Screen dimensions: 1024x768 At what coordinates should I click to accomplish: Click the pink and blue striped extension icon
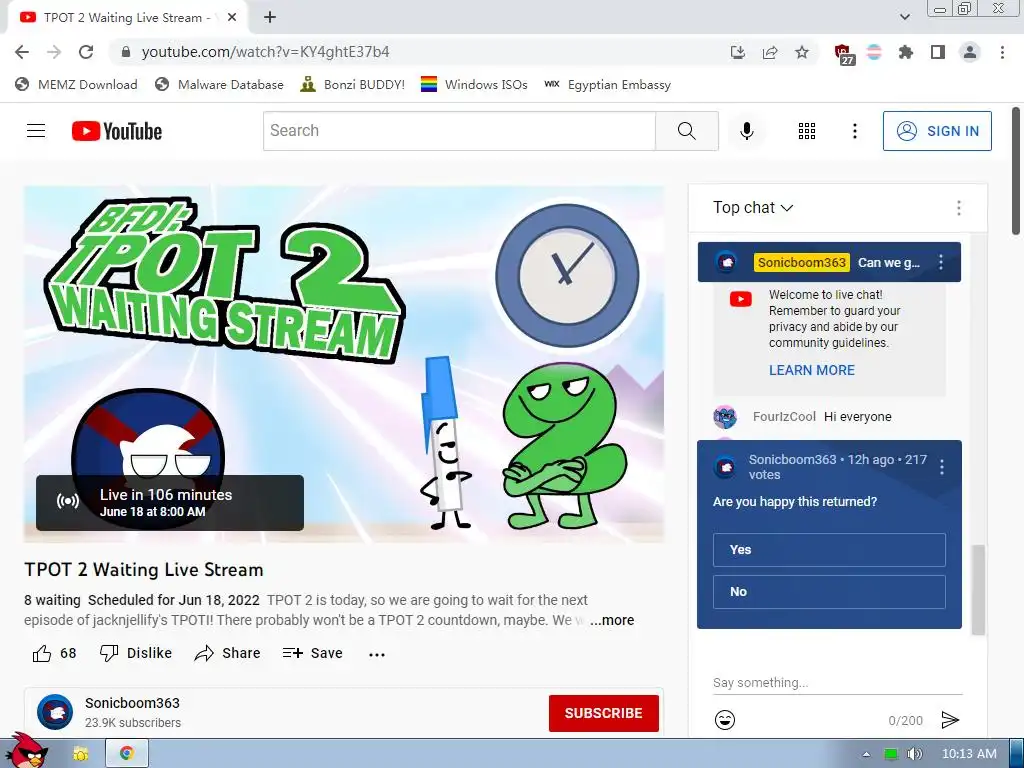point(874,52)
